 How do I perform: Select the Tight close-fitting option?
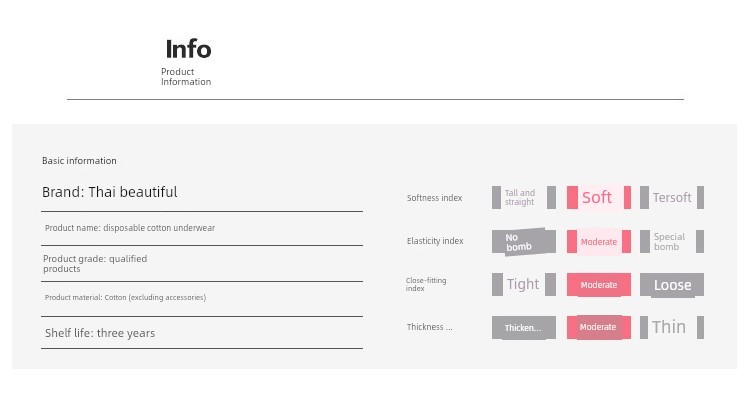(x=524, y=285)
